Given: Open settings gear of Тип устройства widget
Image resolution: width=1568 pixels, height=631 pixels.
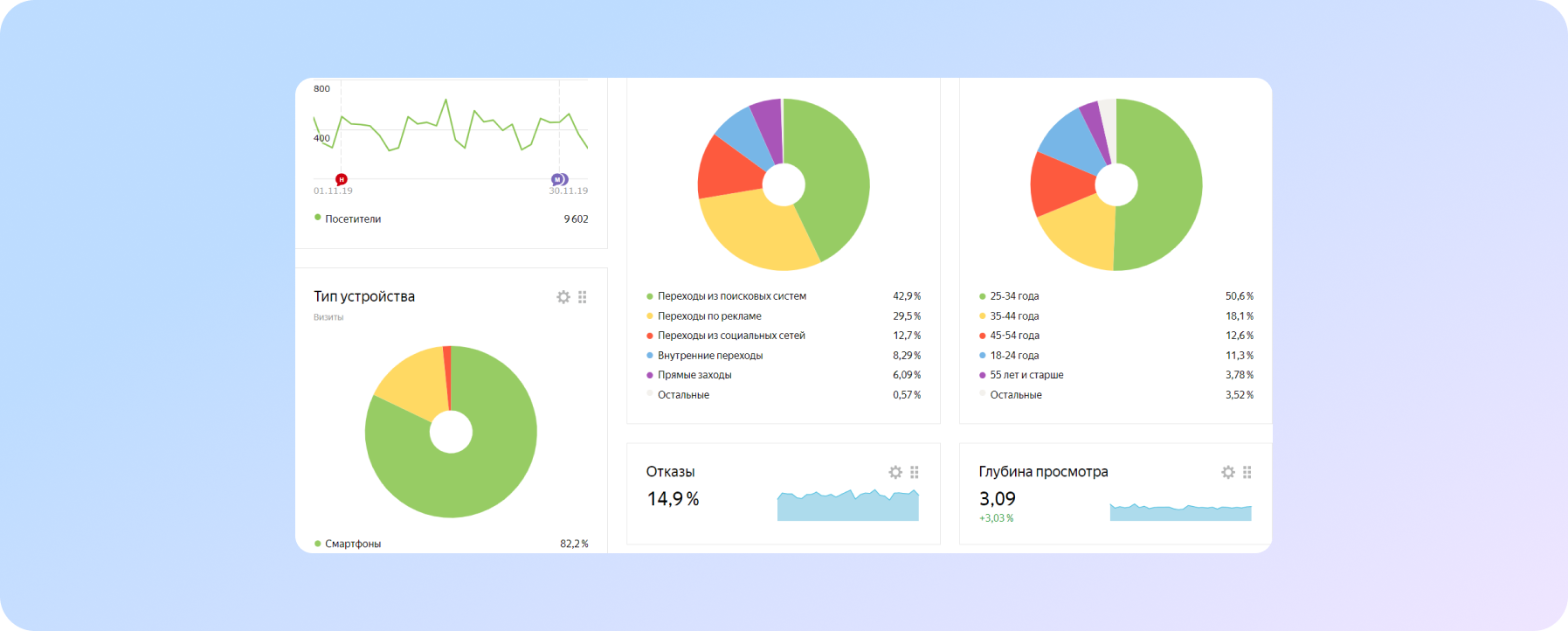Looking at the screenshot, I should 563,297.
